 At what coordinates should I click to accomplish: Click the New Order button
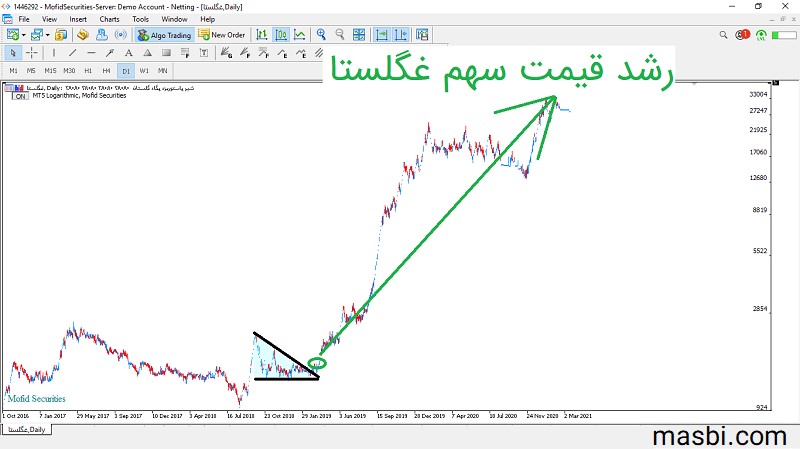point(222,35)
